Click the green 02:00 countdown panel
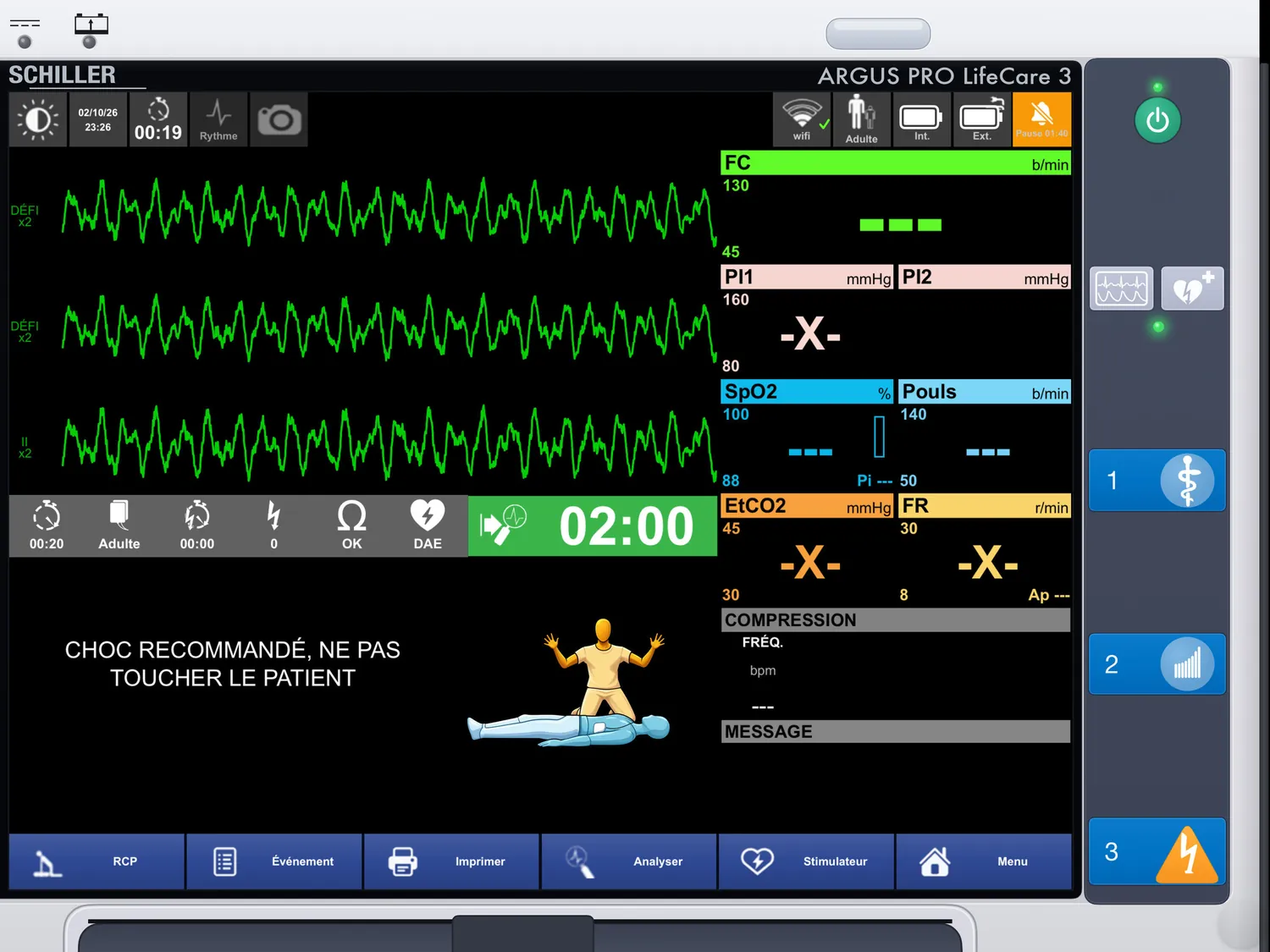The image size is (1270, 952). tap(593, 526)
